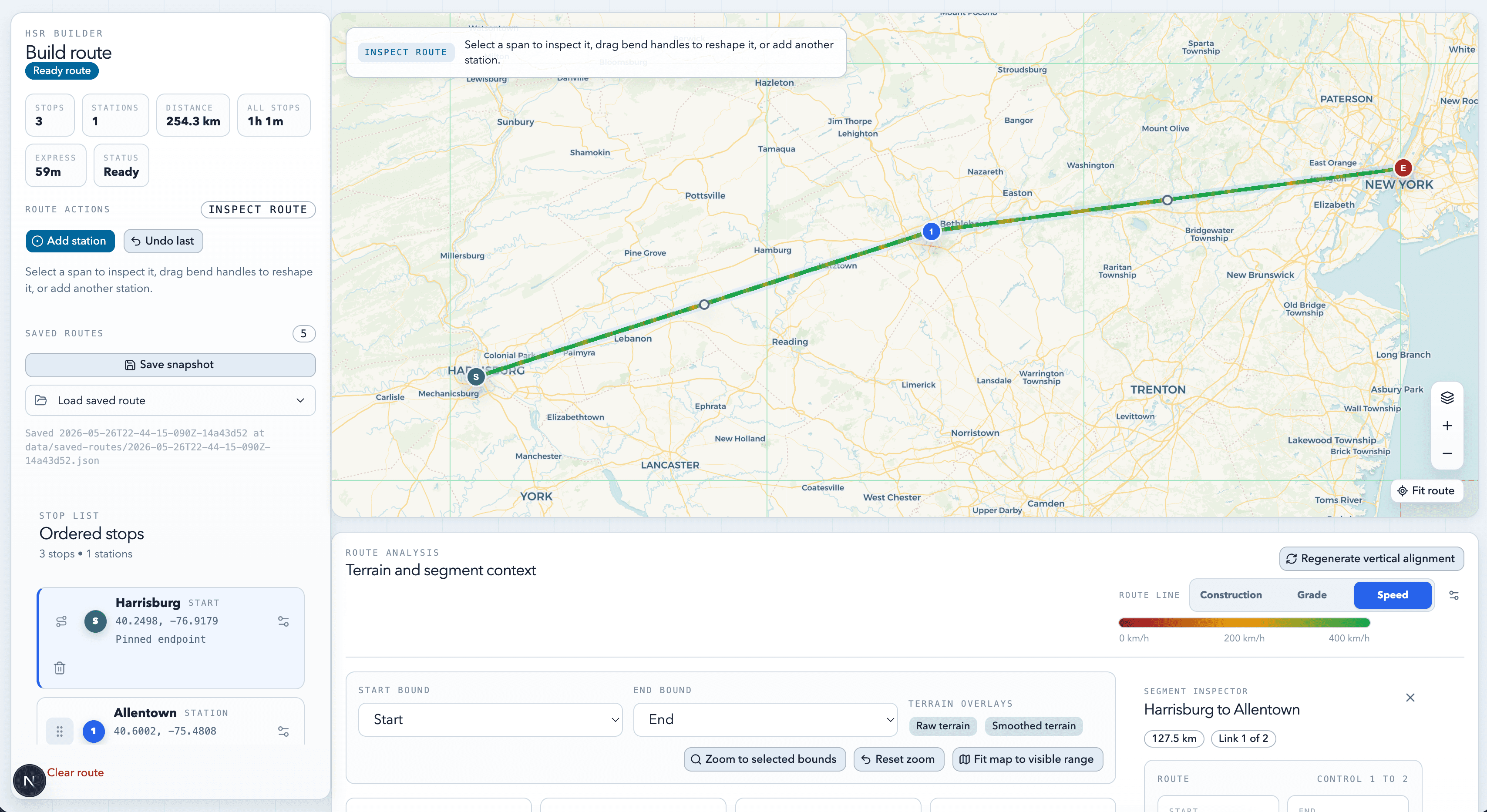Click the speed legend color bar

[1244, 623]
